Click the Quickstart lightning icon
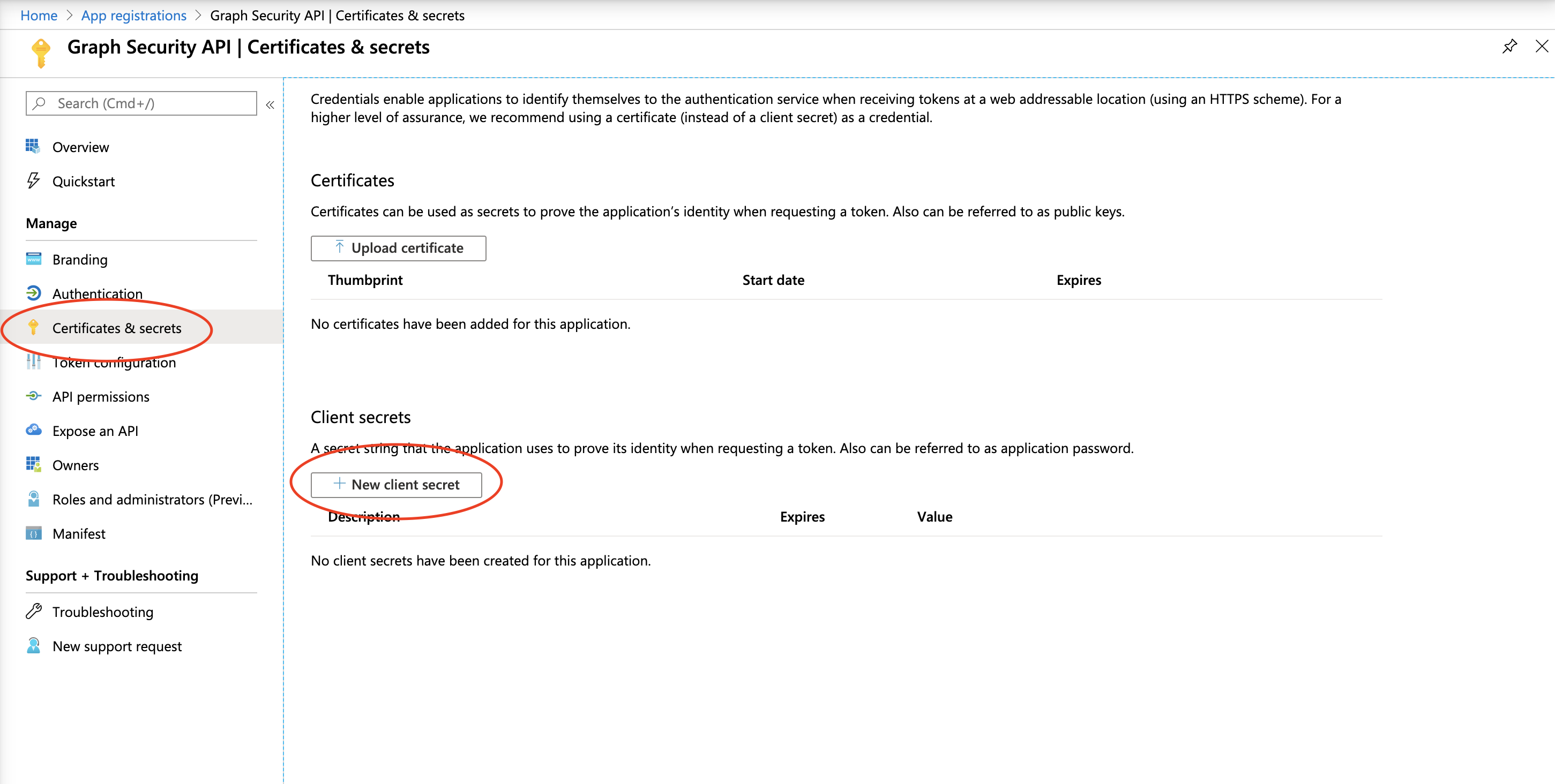The image size is (1555, 784). [33, 181]
